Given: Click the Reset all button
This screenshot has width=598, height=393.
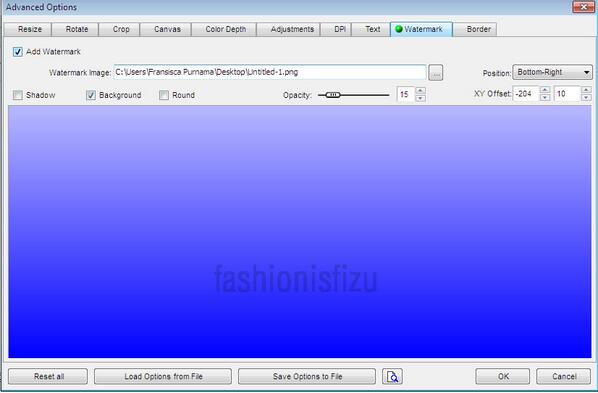Looking at the screenshot, I should point(48,377).
